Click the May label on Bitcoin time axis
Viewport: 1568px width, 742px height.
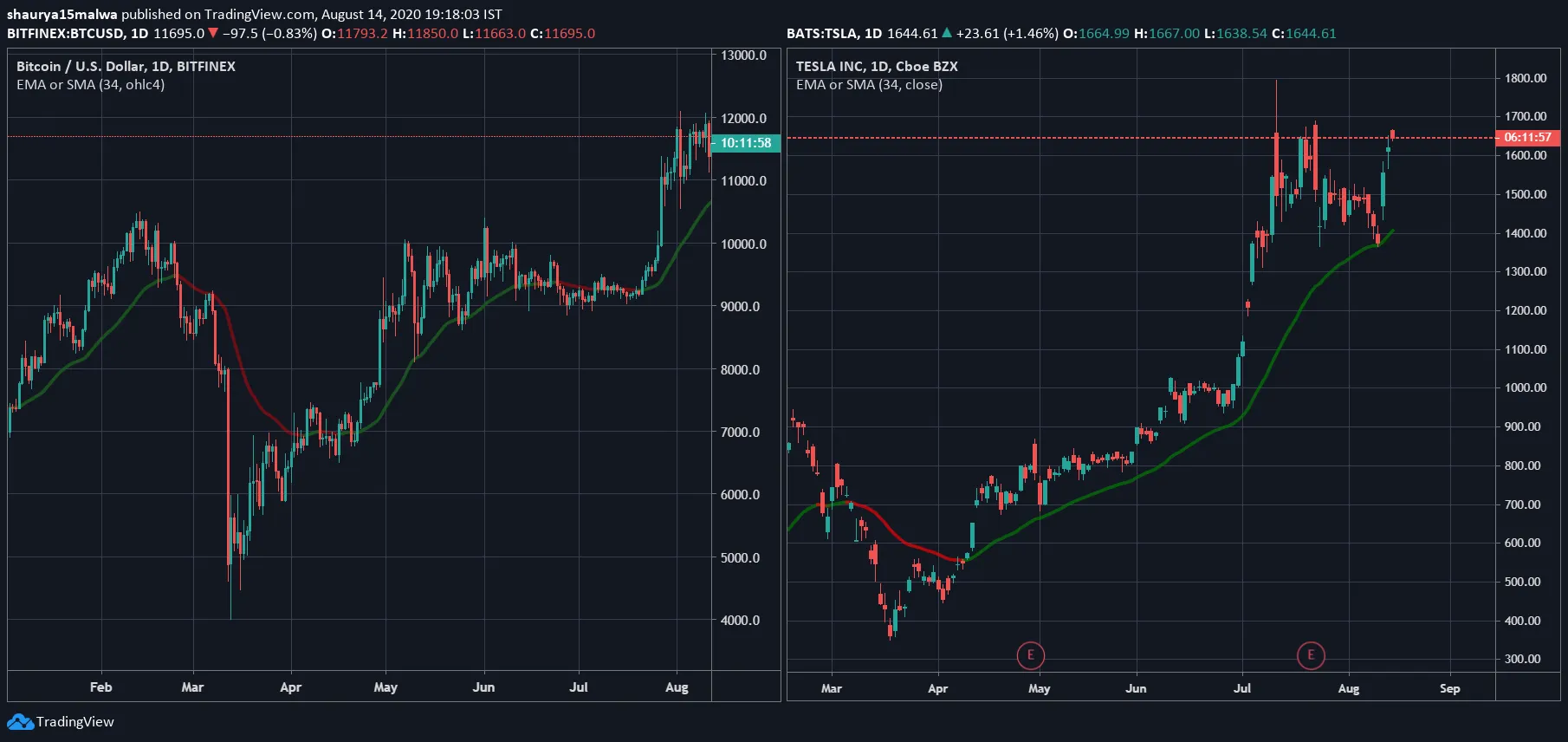386,687
